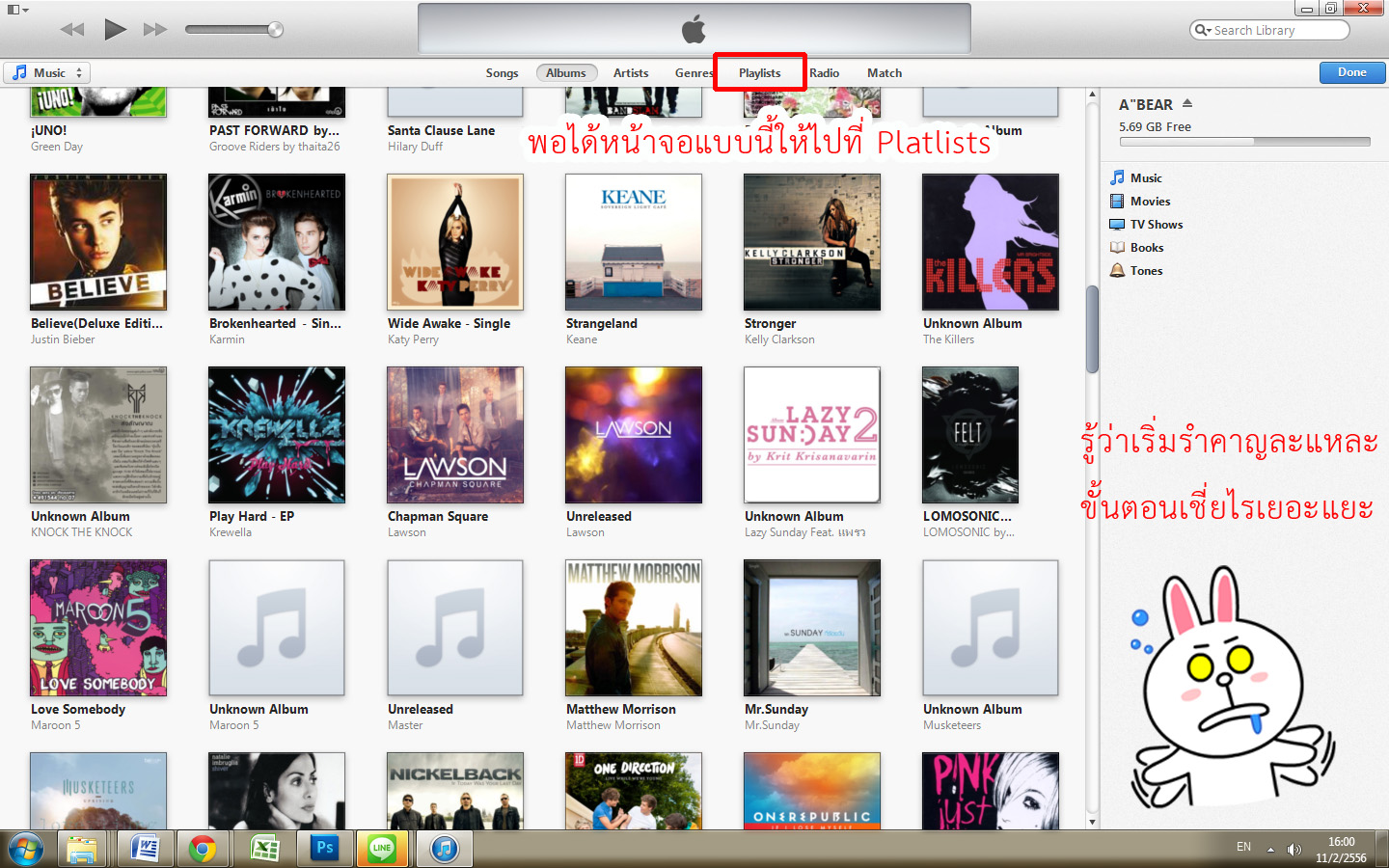Open iTunes menu icon at top-left
The height and width of the screenshot is (868, 1389).
click(18, 10)
